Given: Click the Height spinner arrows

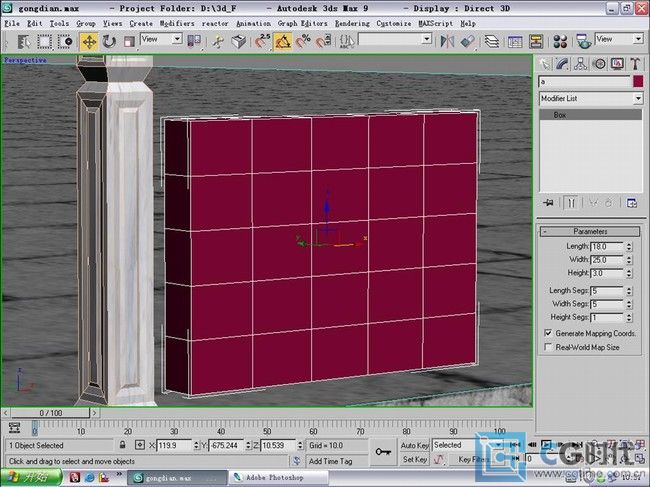Looking at the screenshot, I should [x=629, y=273].
